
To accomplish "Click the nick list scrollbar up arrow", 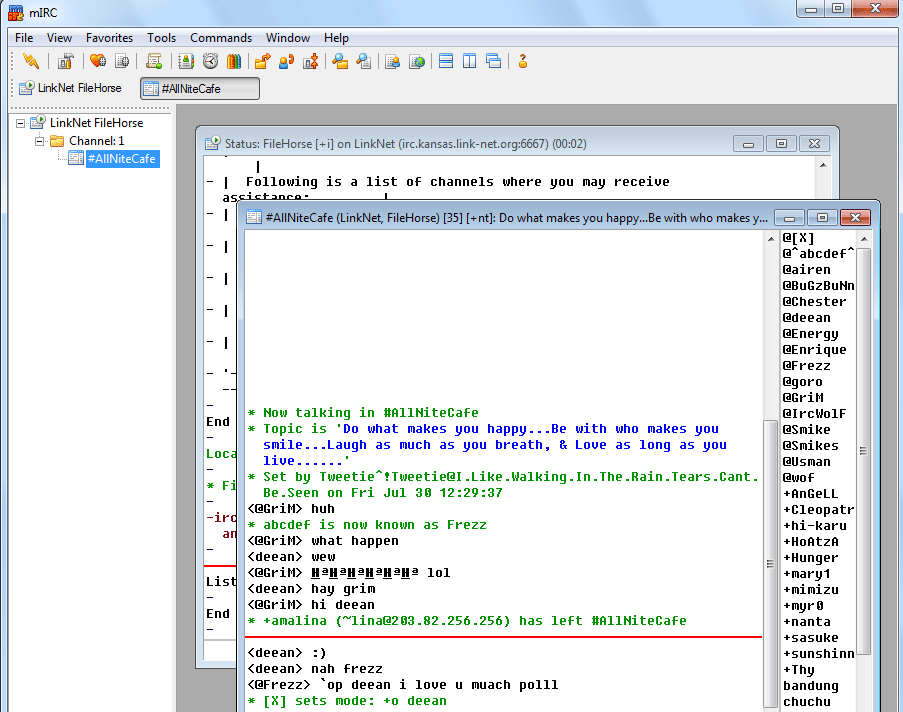I will (863, 238).
